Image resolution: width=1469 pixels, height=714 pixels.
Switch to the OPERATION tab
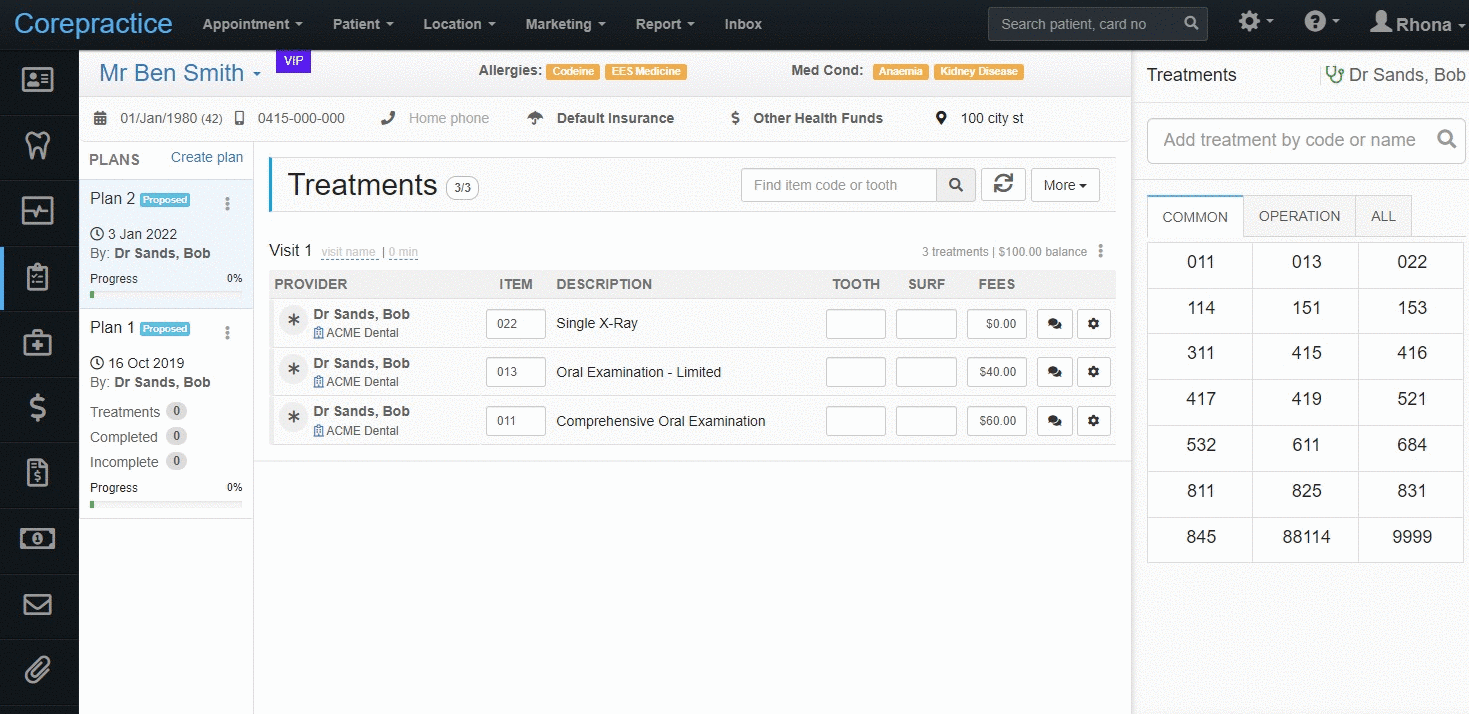[x=1299, y=216]
